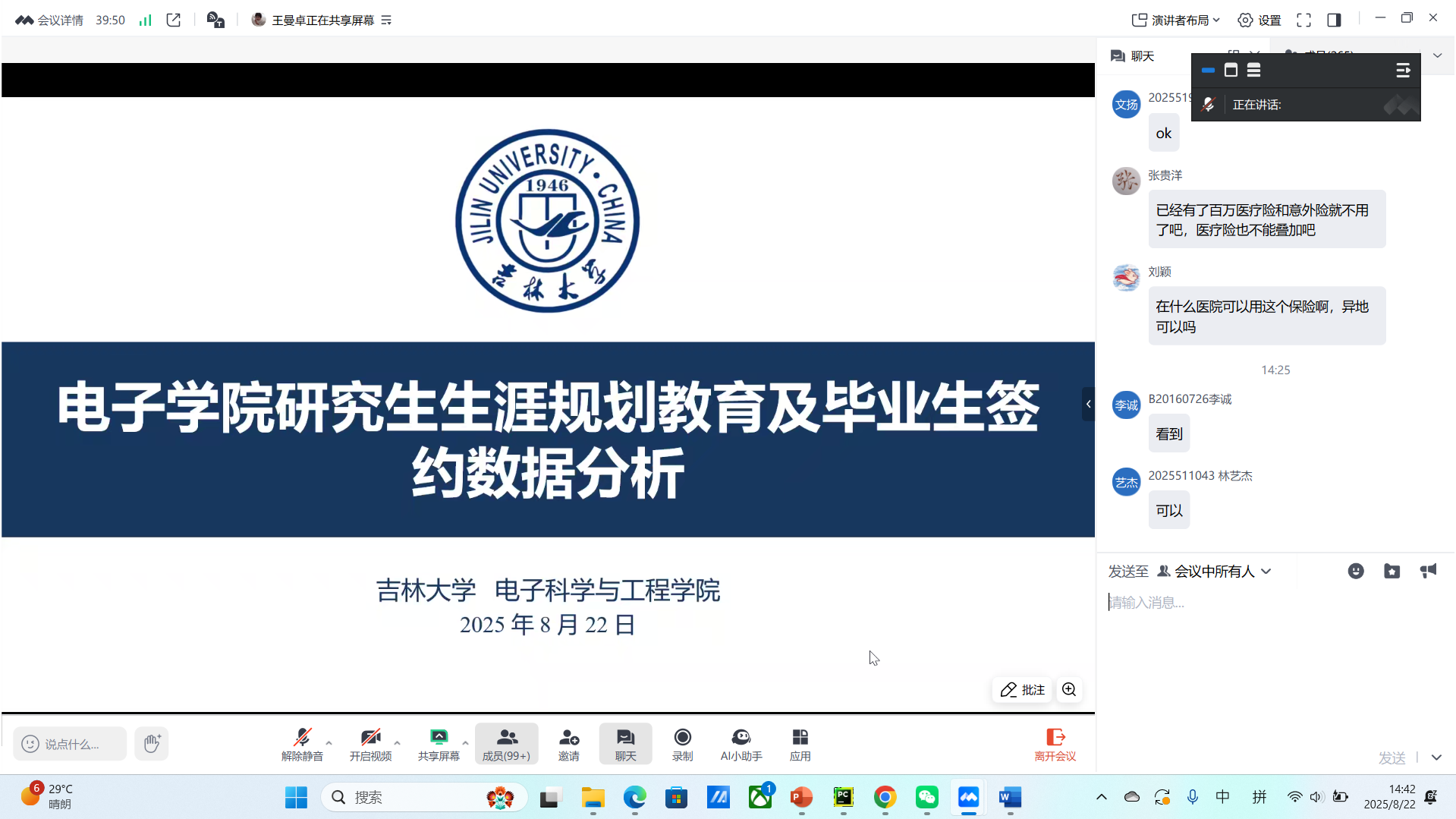Collapse side panel using the edge arrow handle
The height and width of the screenshot is (819, 1456).
coord(1088,404)
